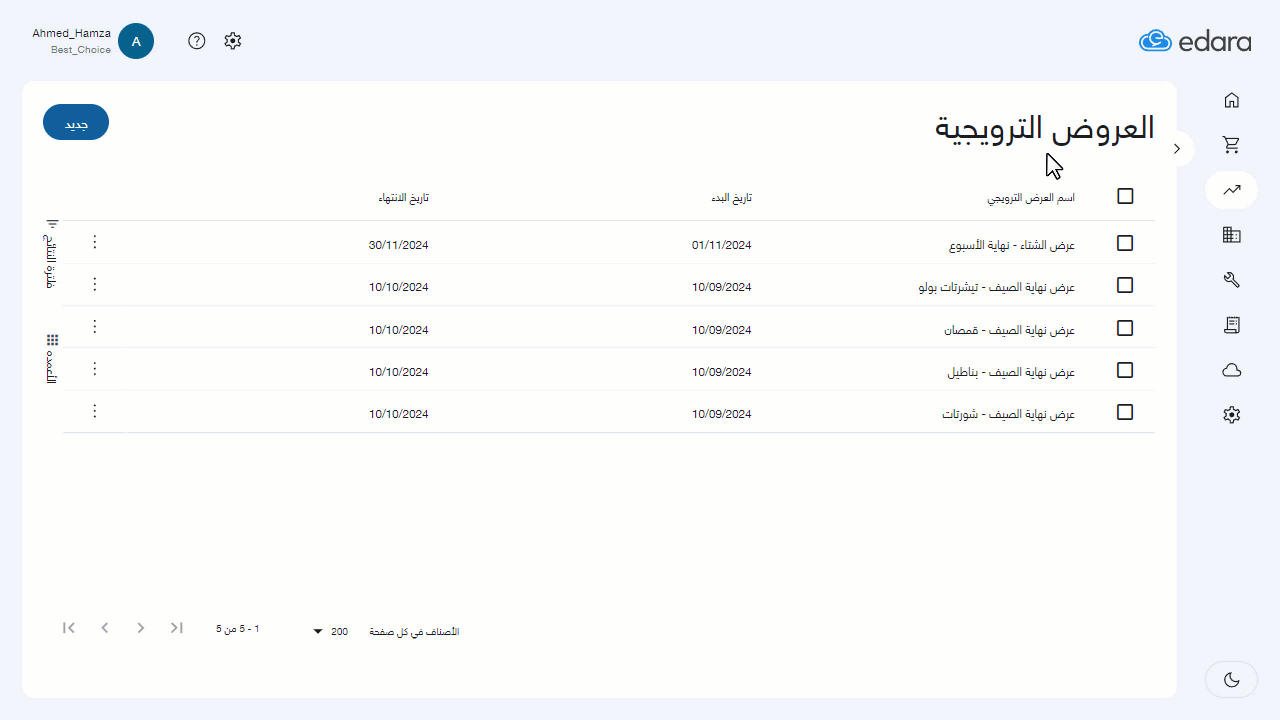Click the promotion name عرض الشتاء - نهاية الأسبوع

[1011, 245]
